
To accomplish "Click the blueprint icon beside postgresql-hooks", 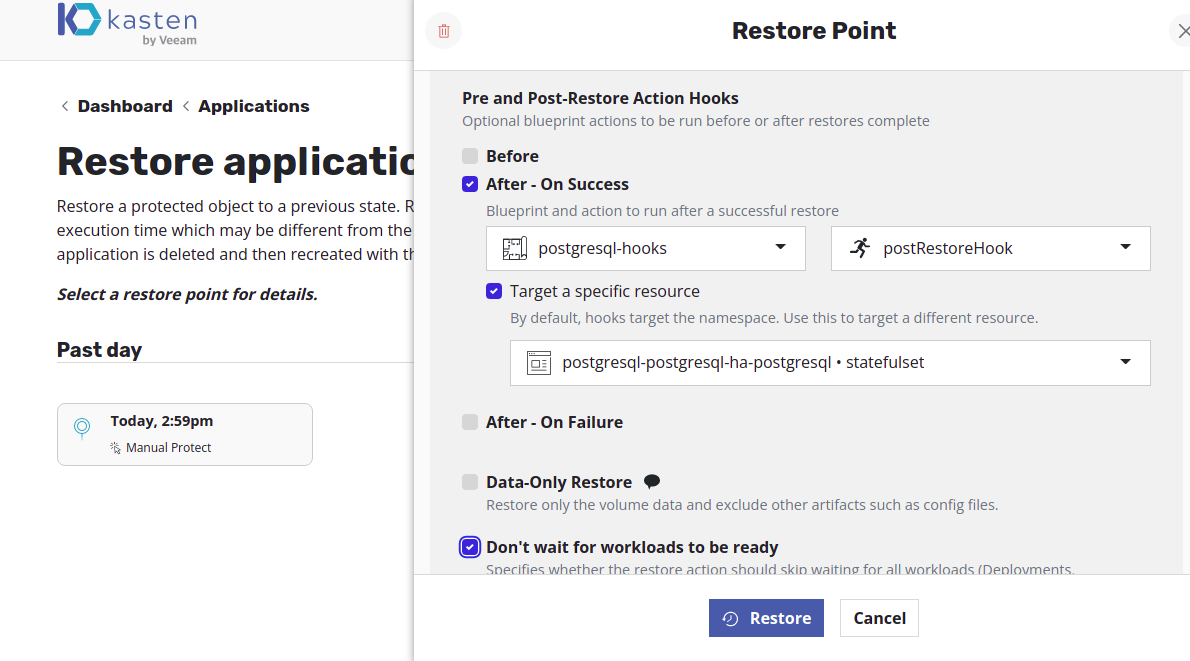I will [515, 248].
